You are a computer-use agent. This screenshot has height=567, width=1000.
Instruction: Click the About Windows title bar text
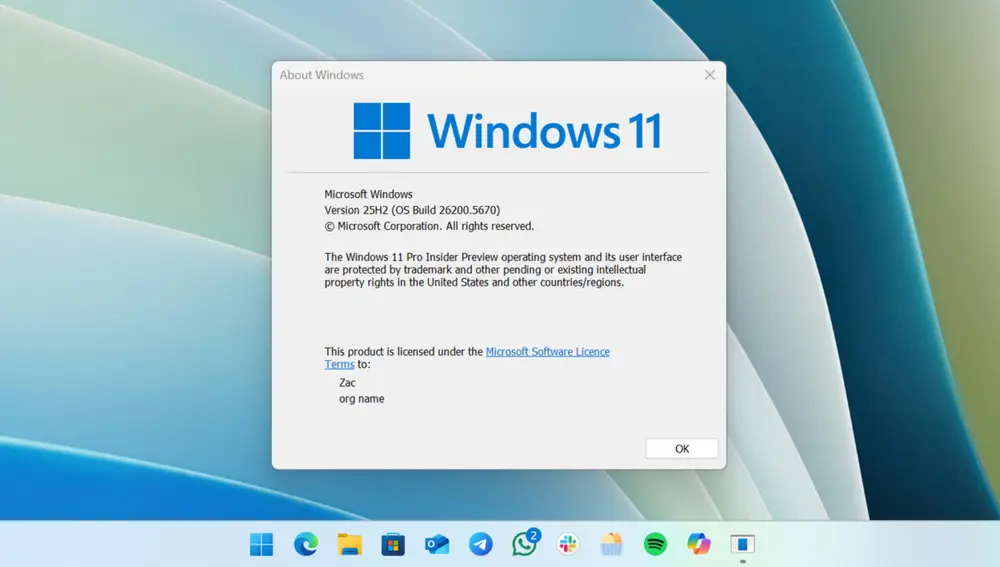pyautogui.click(x=321, y=75)
